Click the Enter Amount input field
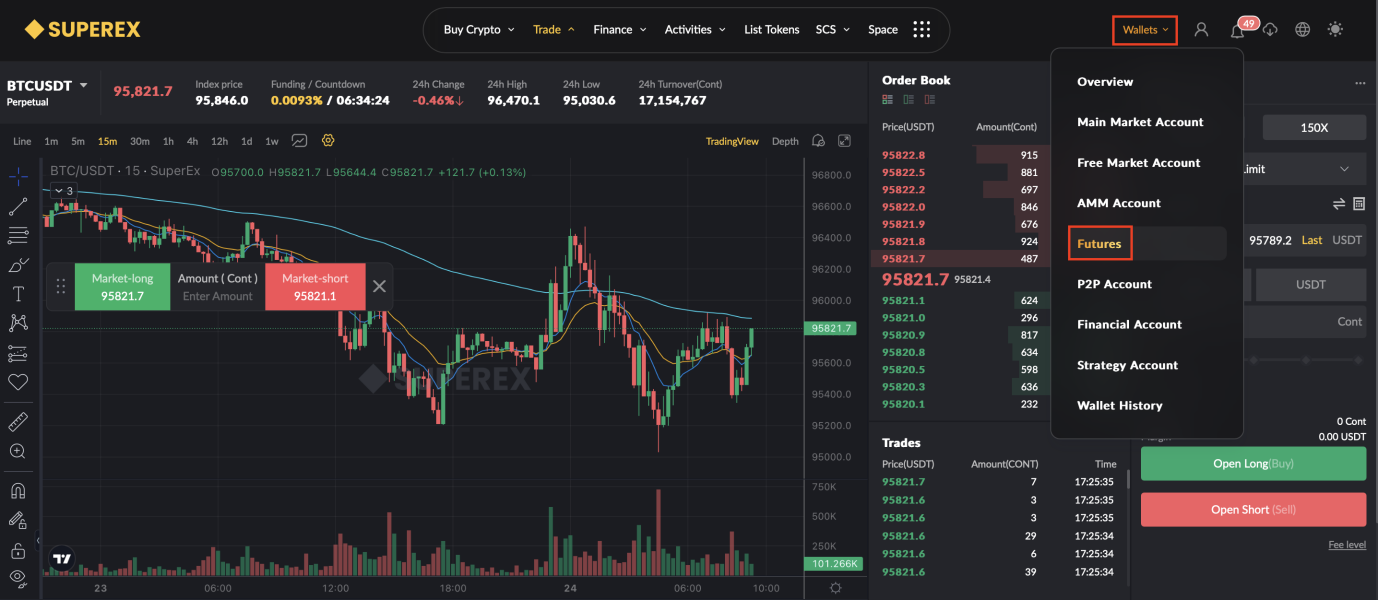This screenshot has width=1378, height=600. 218,296
